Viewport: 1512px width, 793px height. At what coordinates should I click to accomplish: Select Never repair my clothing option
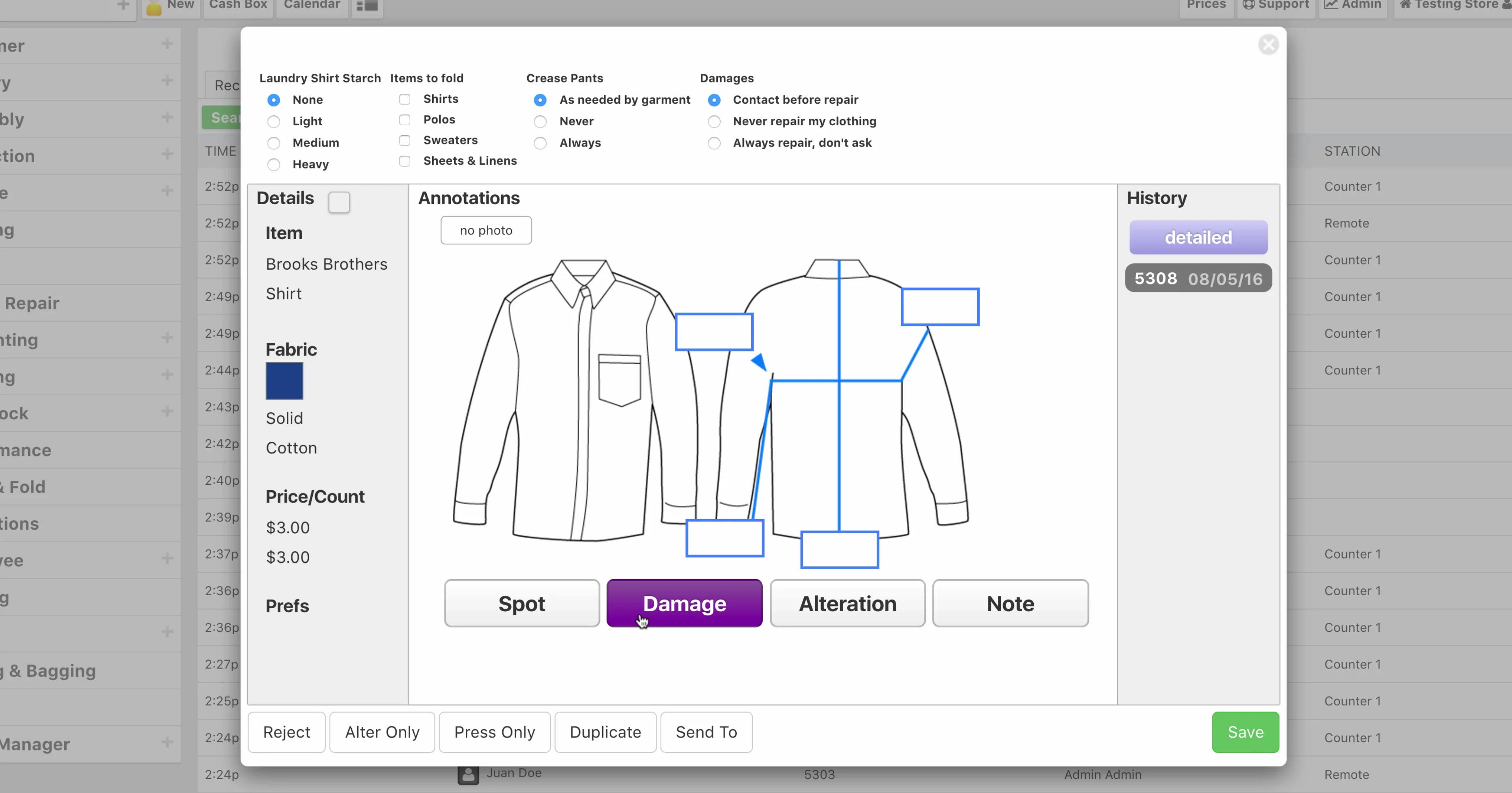pos(714,121)
